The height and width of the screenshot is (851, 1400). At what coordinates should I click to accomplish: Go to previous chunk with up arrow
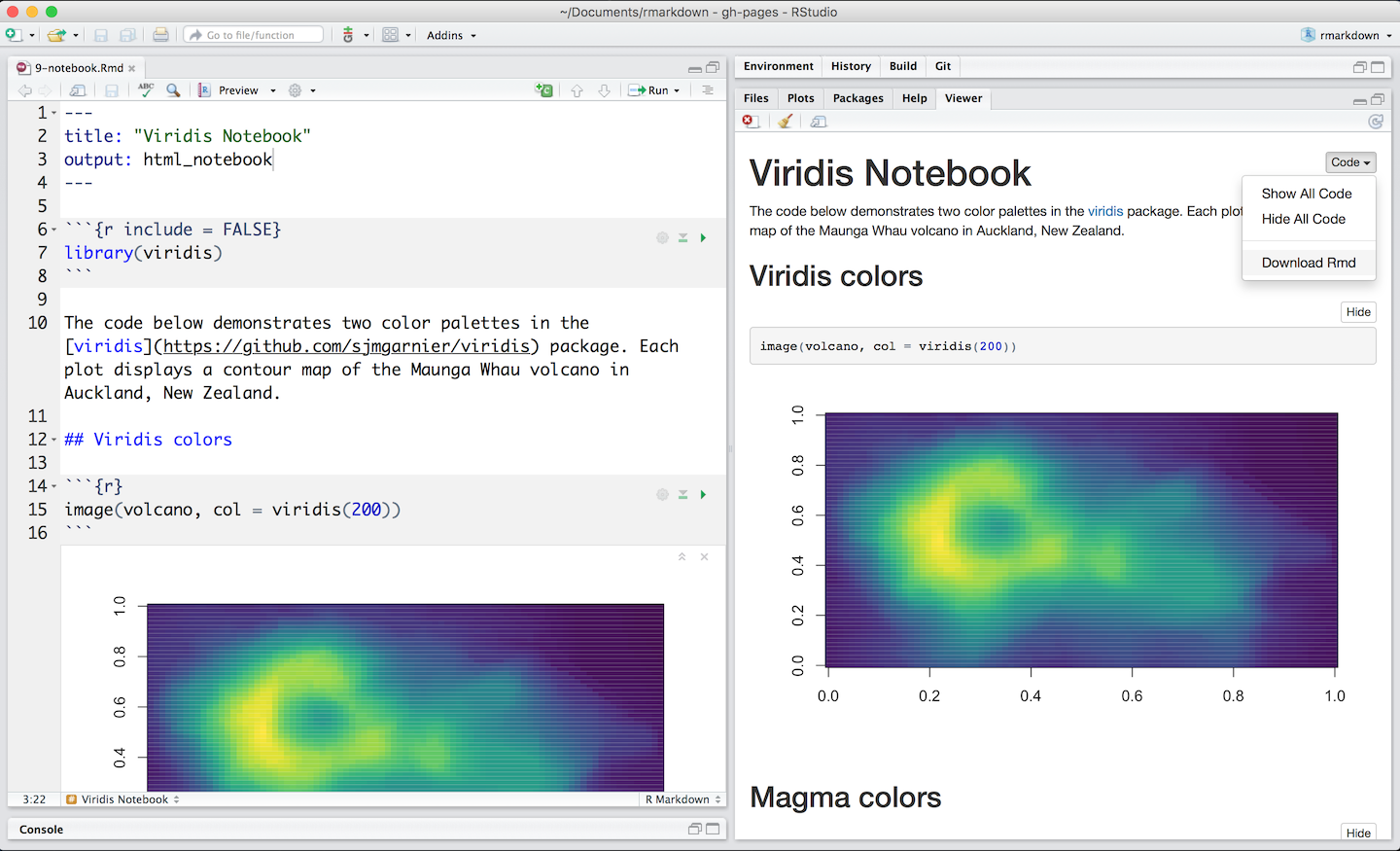[577, 90]
